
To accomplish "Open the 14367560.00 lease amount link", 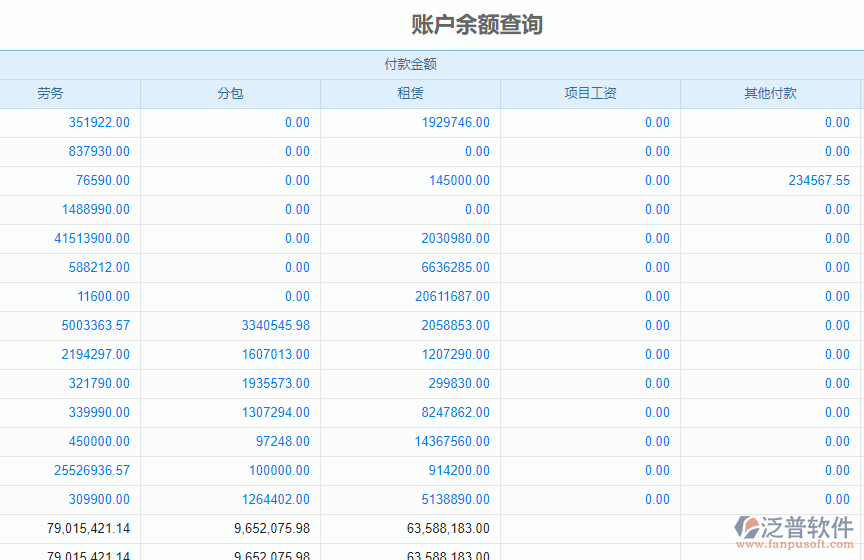I will point(452,442).
